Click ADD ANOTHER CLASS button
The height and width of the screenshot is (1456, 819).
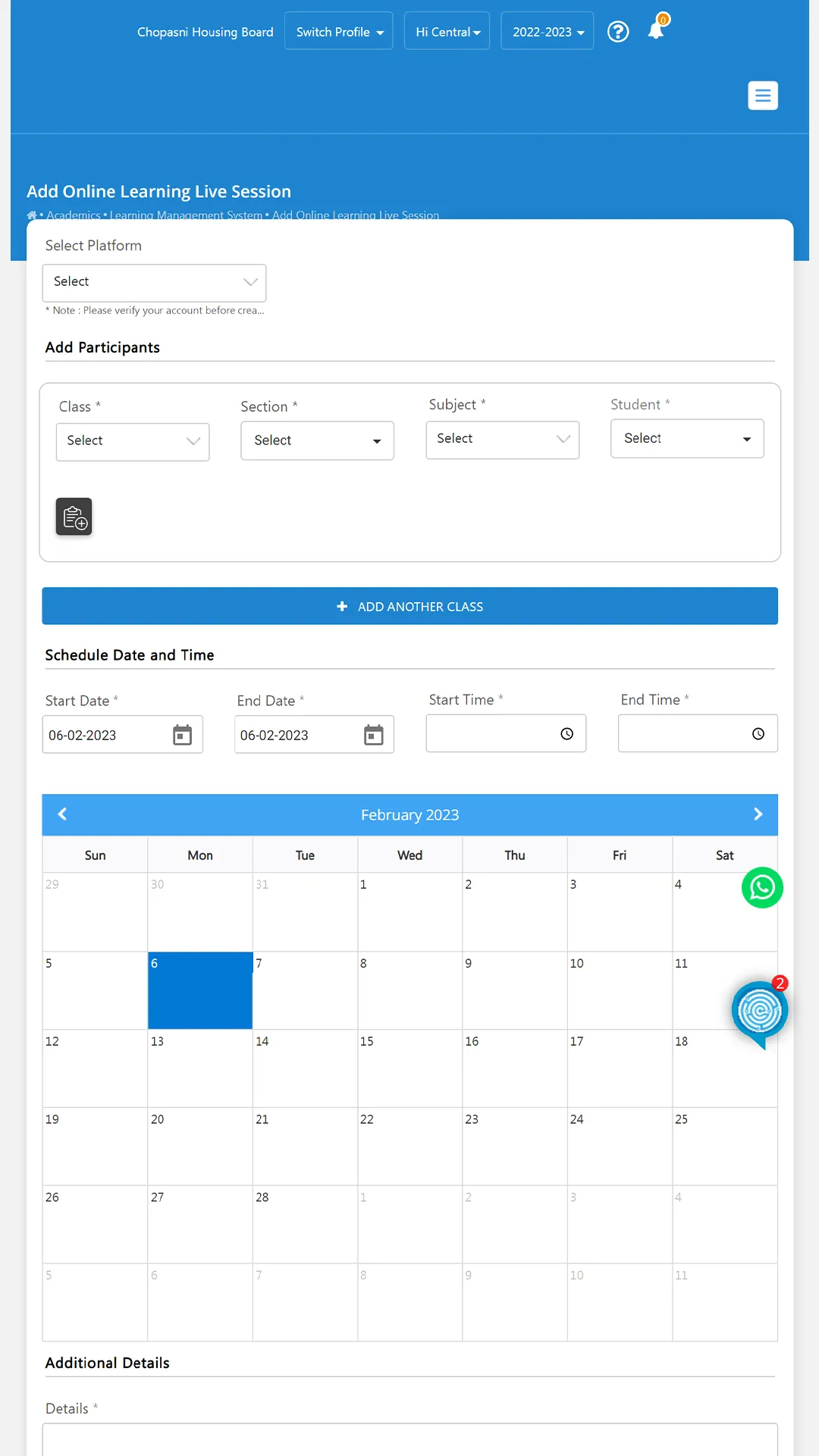click(409, 606)
